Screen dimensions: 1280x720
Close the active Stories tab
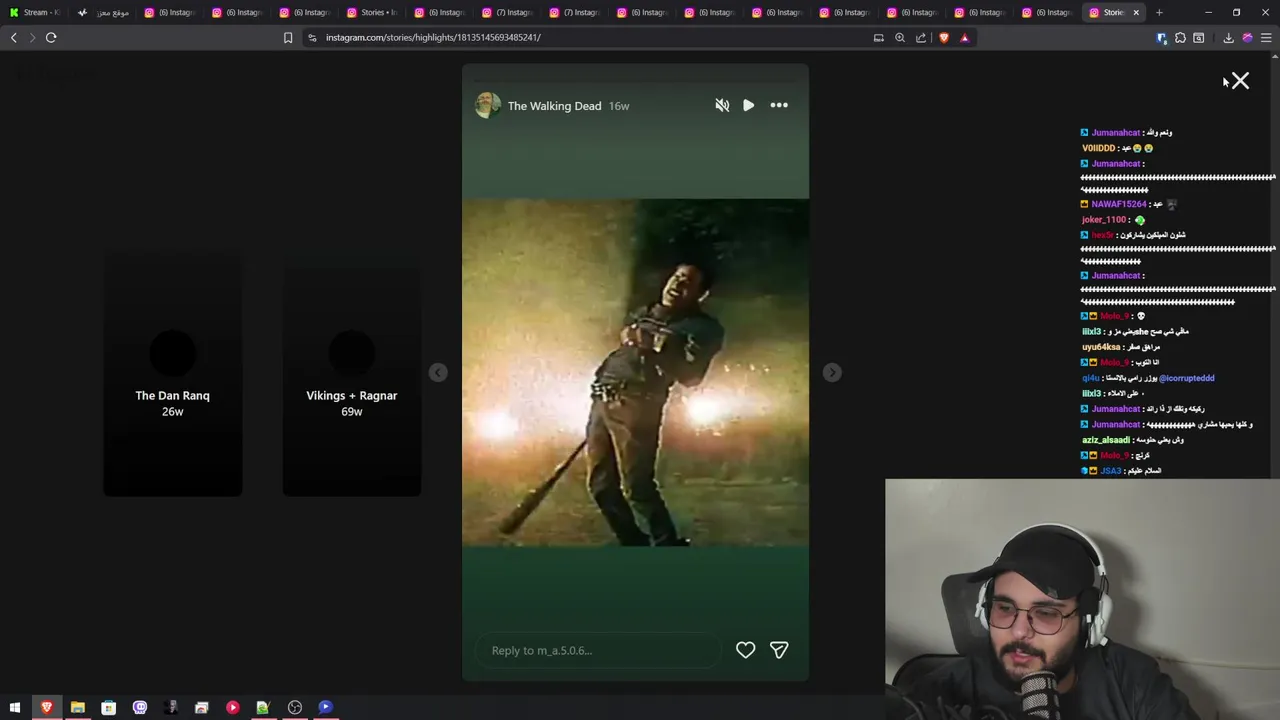point(1136,12)
